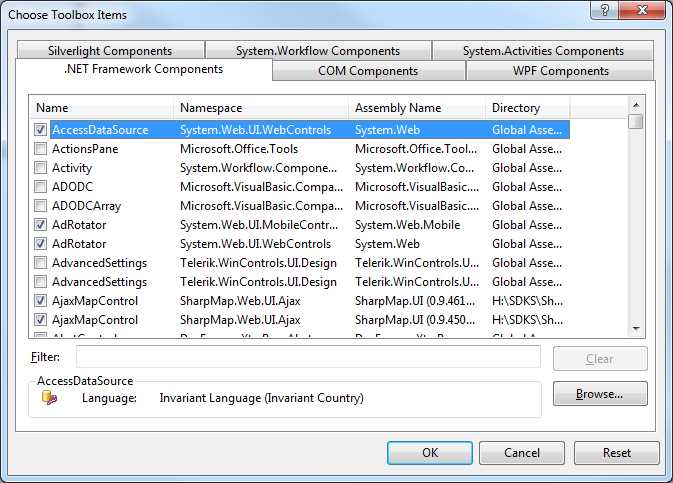Uncheck AdRotator in System.Web.Mobile row
The height and width of the screenshot is (483, 673).
[40, 225]
